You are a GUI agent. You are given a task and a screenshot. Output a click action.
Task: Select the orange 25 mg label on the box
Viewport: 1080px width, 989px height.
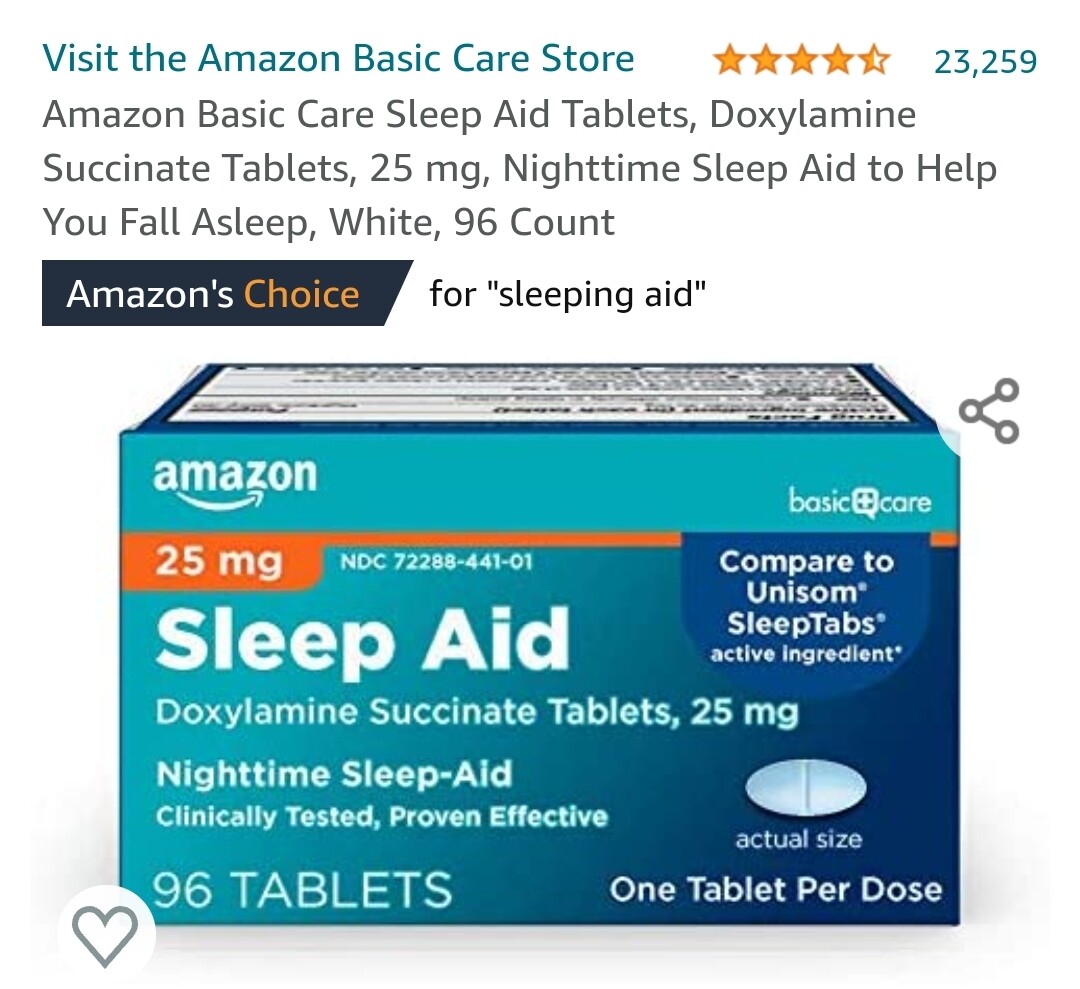click(218, 561)
